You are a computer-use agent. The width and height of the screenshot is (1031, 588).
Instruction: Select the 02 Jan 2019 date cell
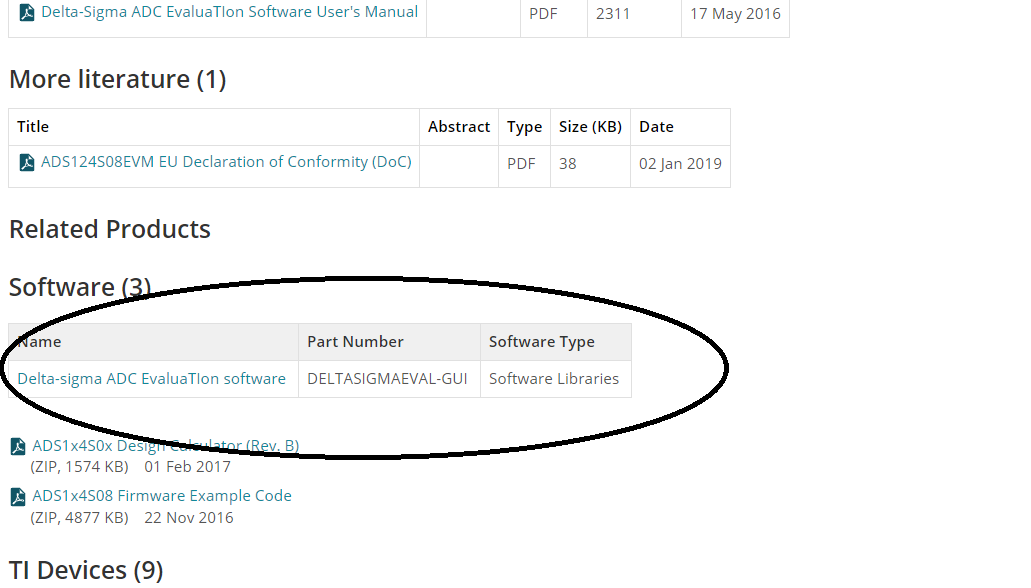click(681, 164)
